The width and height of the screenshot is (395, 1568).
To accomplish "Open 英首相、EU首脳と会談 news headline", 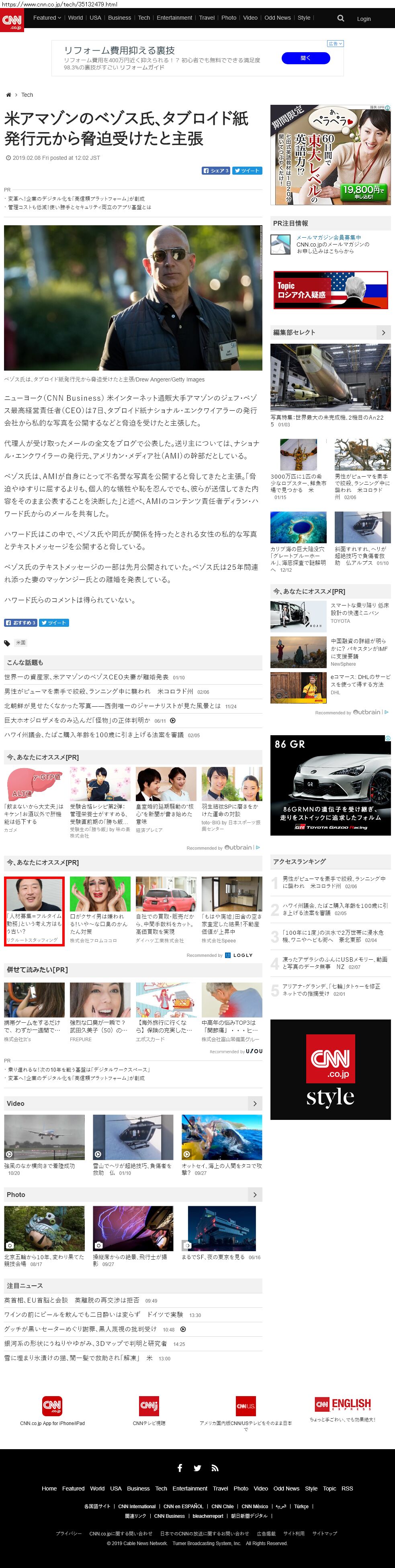I will tap(71, 1300).
